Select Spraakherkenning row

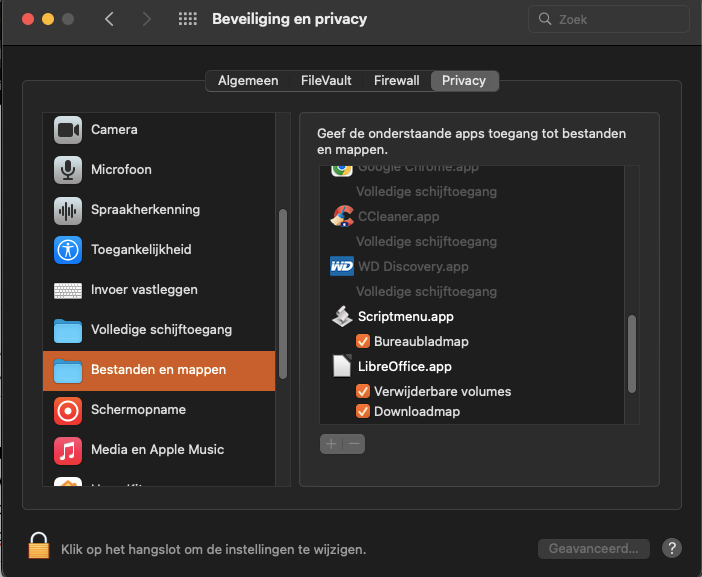tap(159, 210)
